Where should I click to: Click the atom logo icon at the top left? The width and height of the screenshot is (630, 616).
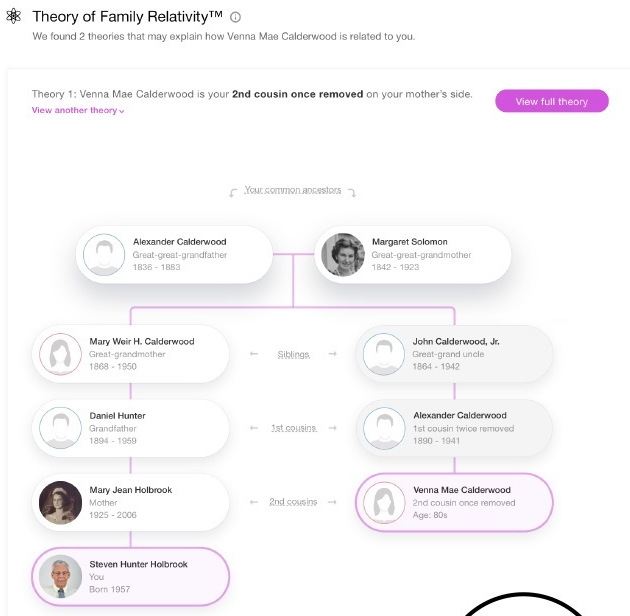14,16
